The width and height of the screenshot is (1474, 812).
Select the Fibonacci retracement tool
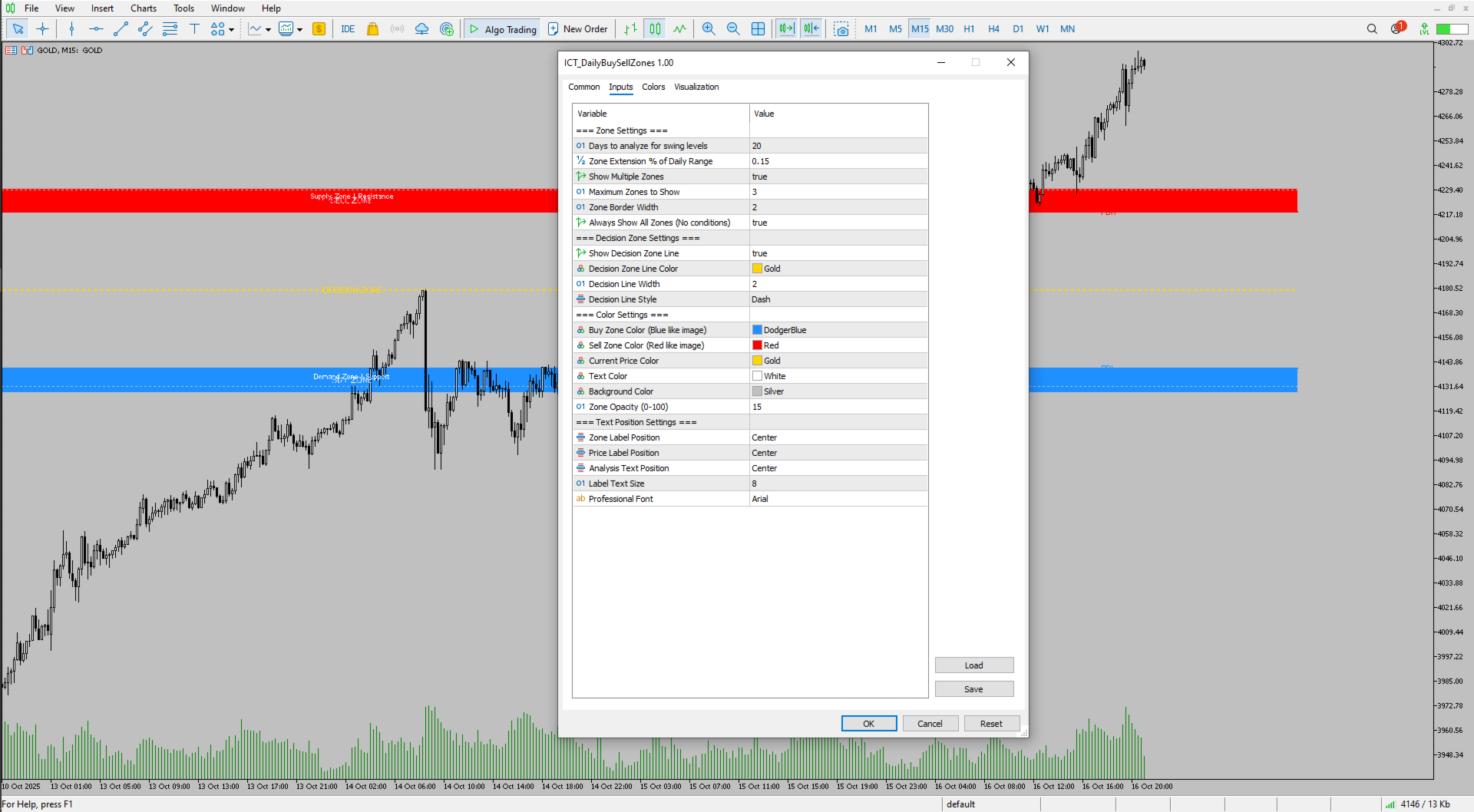(170, 29)
